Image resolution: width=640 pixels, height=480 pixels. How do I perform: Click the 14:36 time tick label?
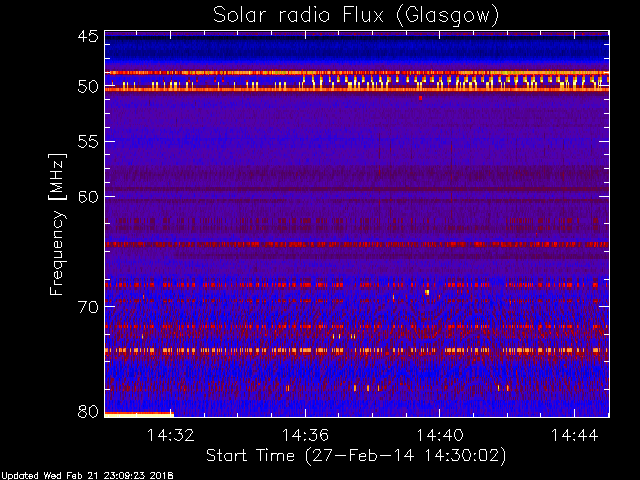click(305, 435)
